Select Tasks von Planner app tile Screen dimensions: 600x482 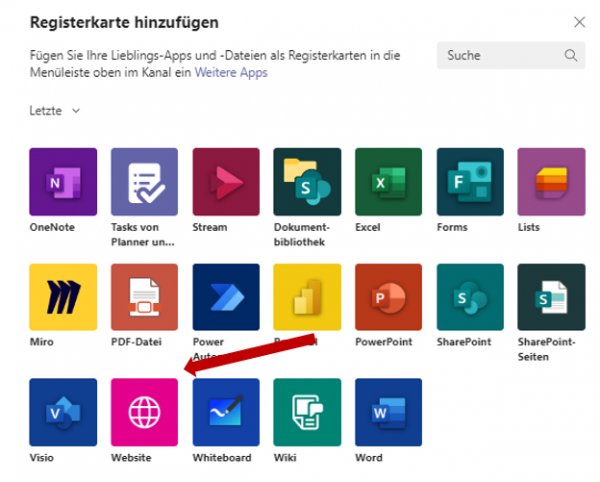[x=144, y=182]
